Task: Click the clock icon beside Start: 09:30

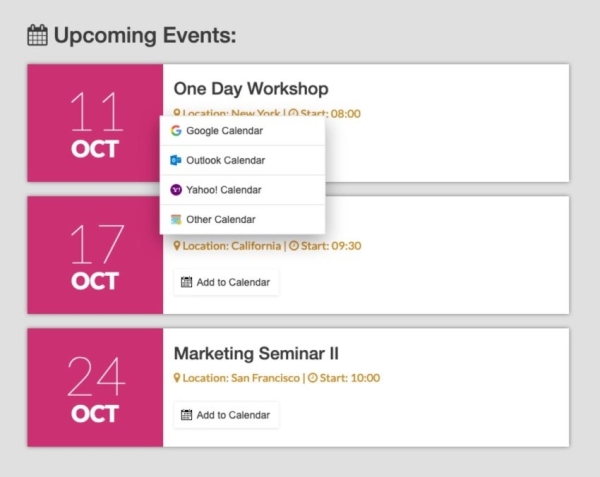Action: (294, 246)
